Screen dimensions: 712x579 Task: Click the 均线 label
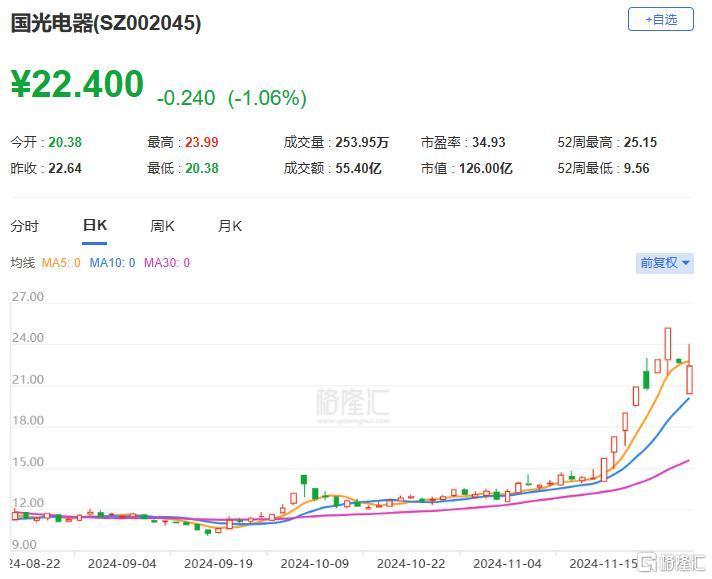(x=23, y=262)
